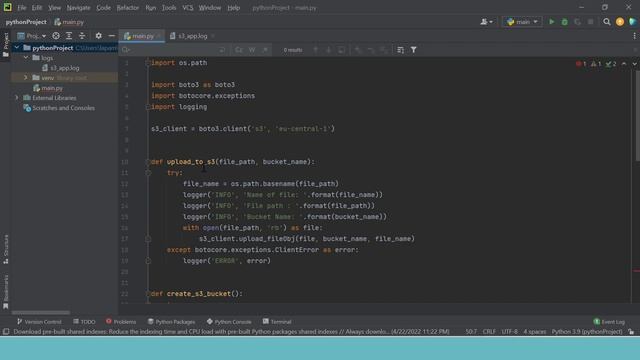Viewport: 640px width, 360px height.
Task: Open the Navigate menu
Action: pos(78,8)
